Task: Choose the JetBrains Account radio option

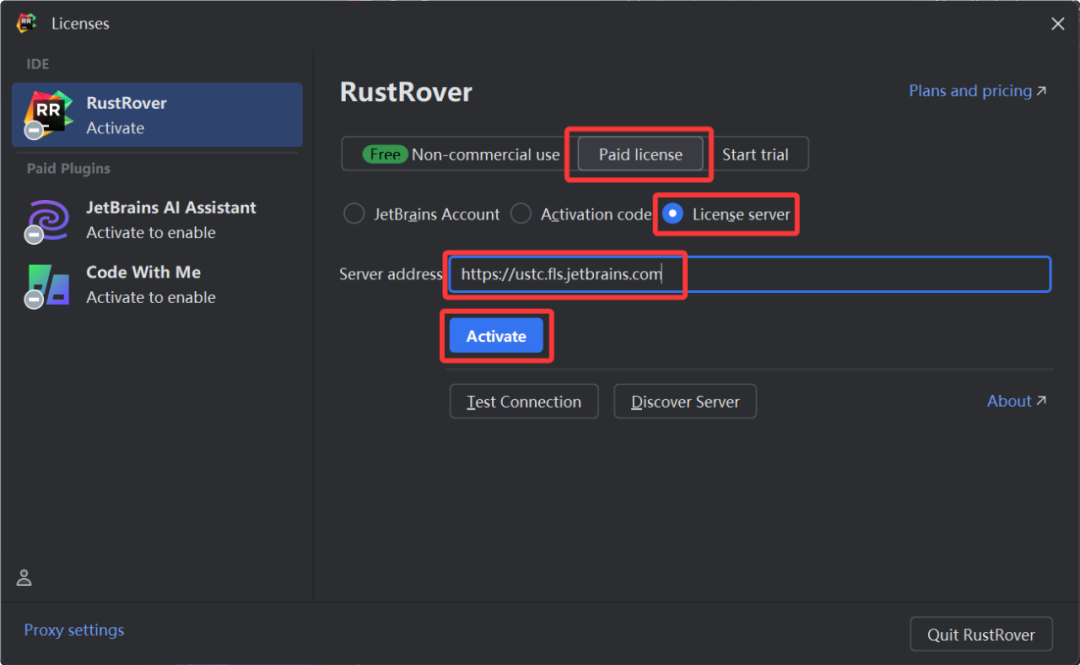Action: 422,214
